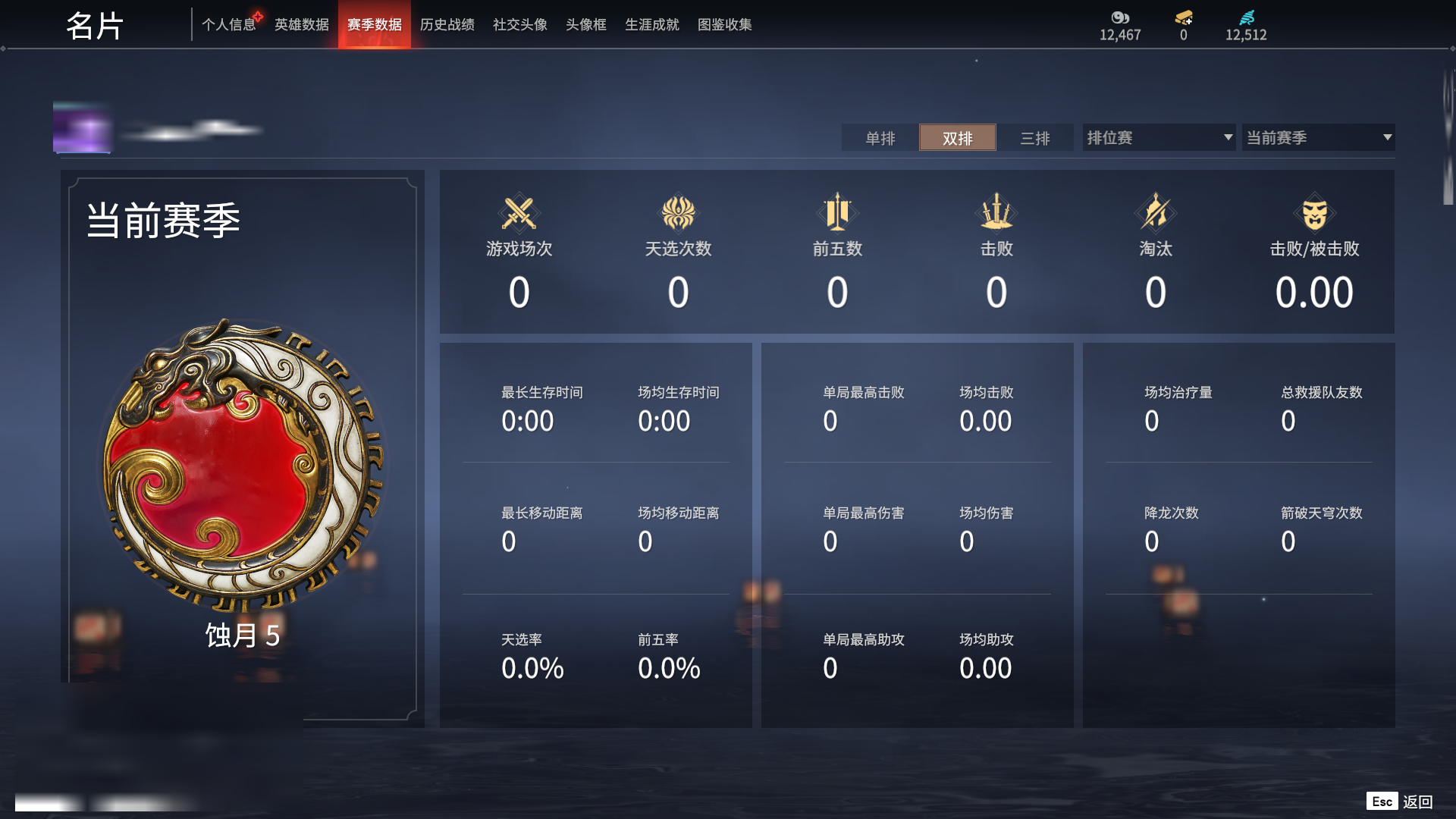Image resolution: width=1456 pixels, height=819 pixels.
Task: Click the silver coin currency icon
Action: tap(1120, 17)
